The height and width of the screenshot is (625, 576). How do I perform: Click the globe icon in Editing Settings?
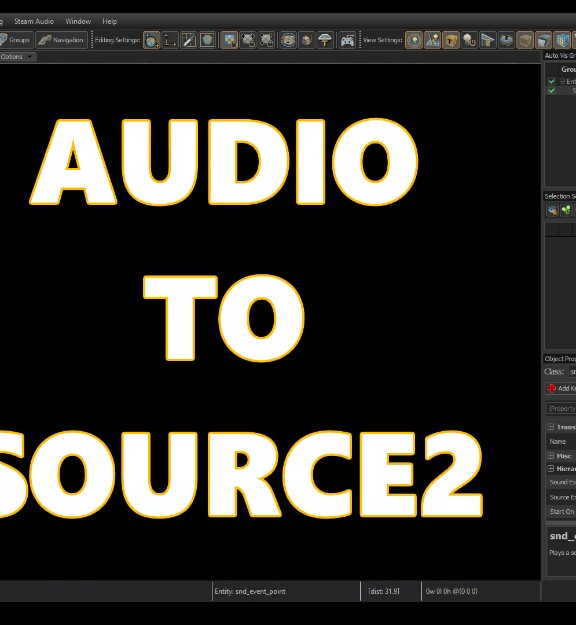pos(151,40)
